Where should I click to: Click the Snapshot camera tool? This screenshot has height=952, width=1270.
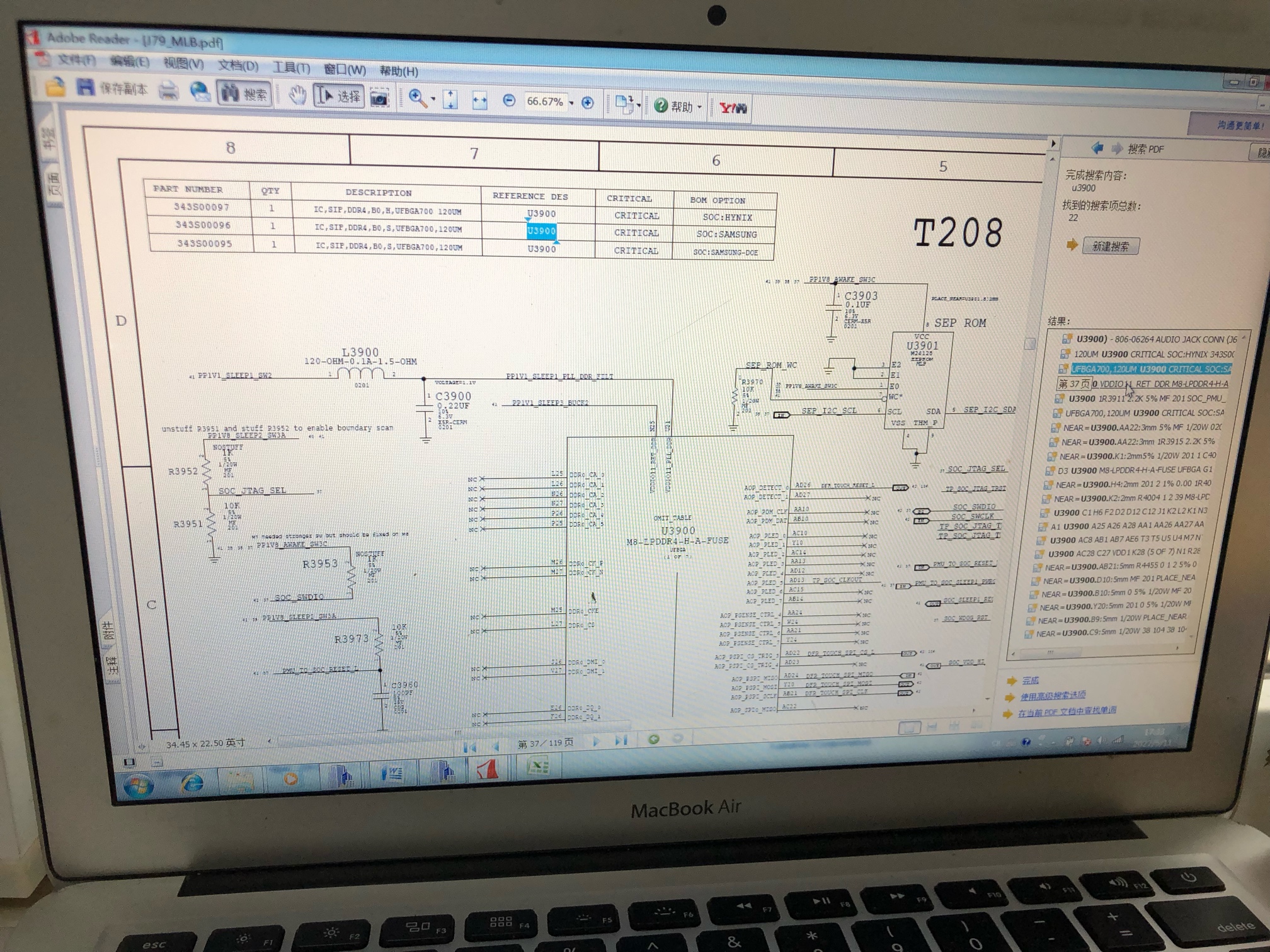tap(379, 98)
